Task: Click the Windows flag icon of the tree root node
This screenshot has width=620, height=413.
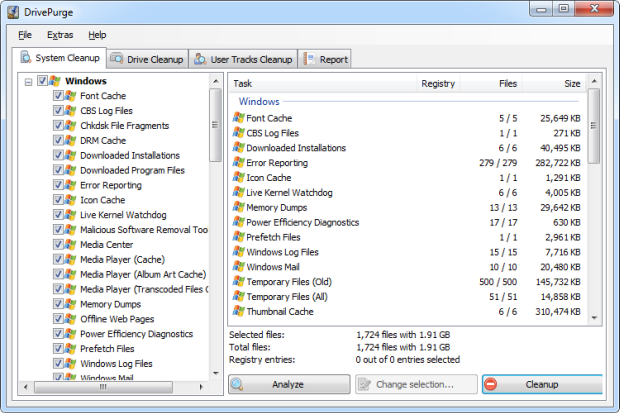Action: click(x=55, y=81)
